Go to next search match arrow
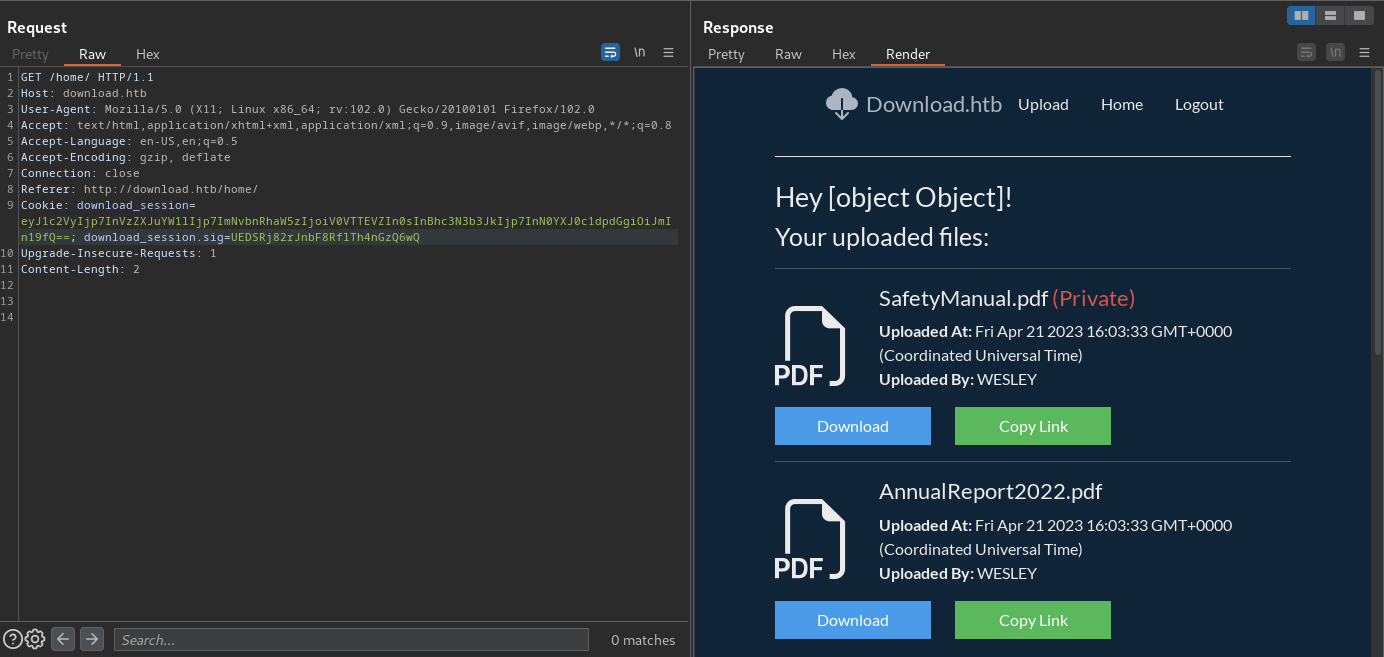The width and height of the screenshot is (1384, 657). 92,639
